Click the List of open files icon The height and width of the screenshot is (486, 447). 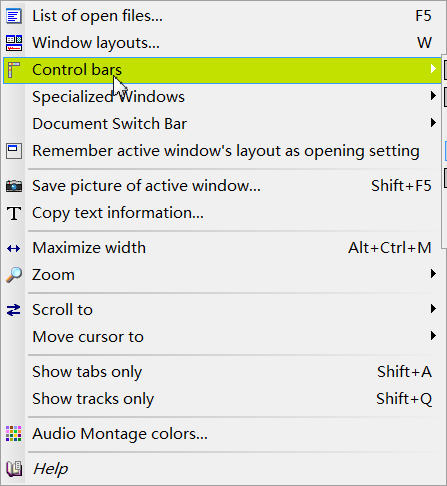[14, 16]
